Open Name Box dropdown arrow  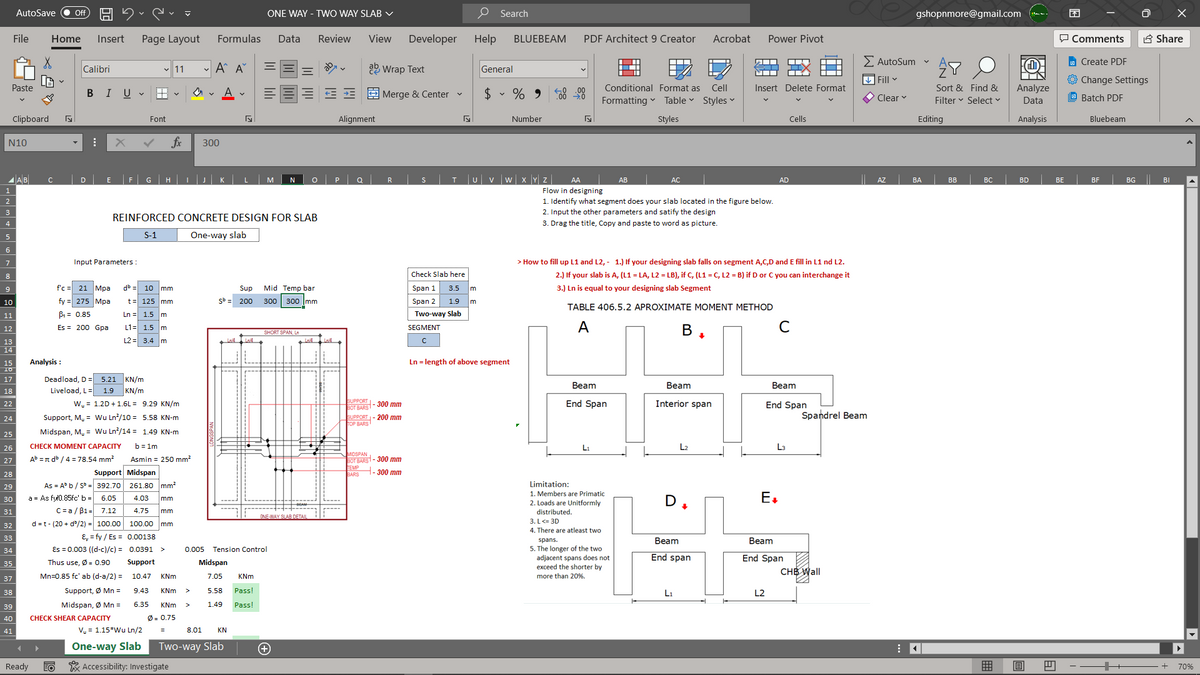[x=76, y=142]
